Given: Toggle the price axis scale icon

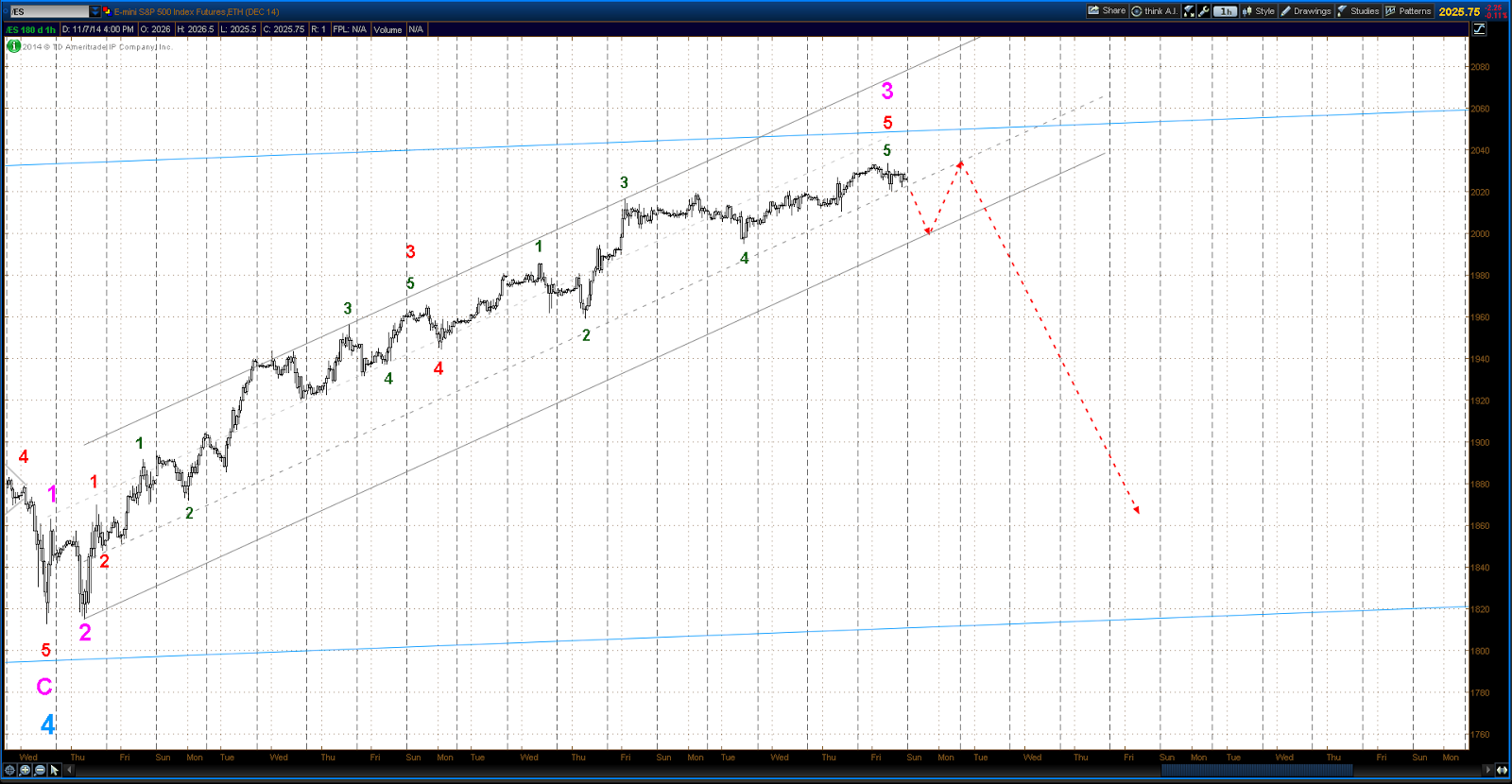Looking at the screenshot, I should tap(1479, 29).
